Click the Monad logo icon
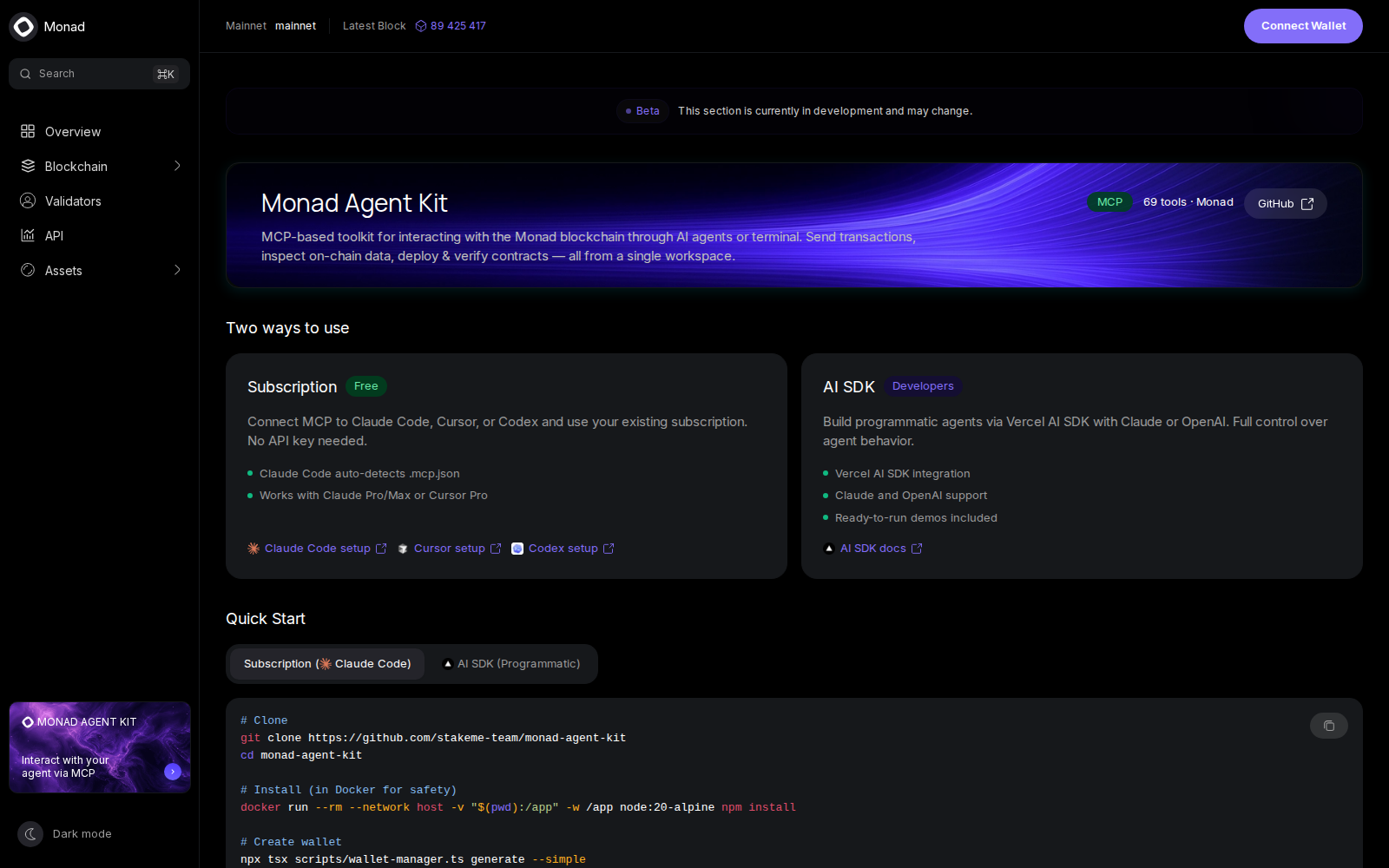 point(23,27)
